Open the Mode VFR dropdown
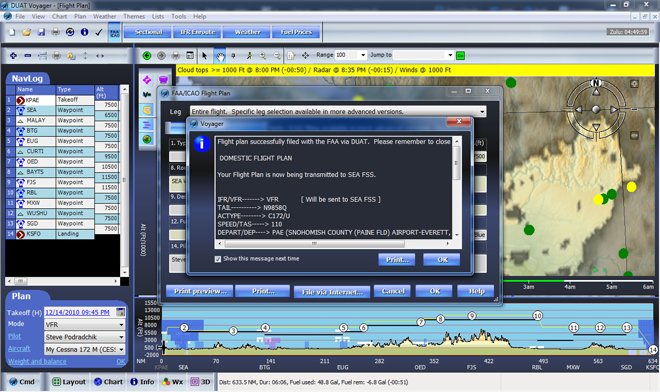The width and height of the screenshot is (660, 392). [x=121, y=325]
